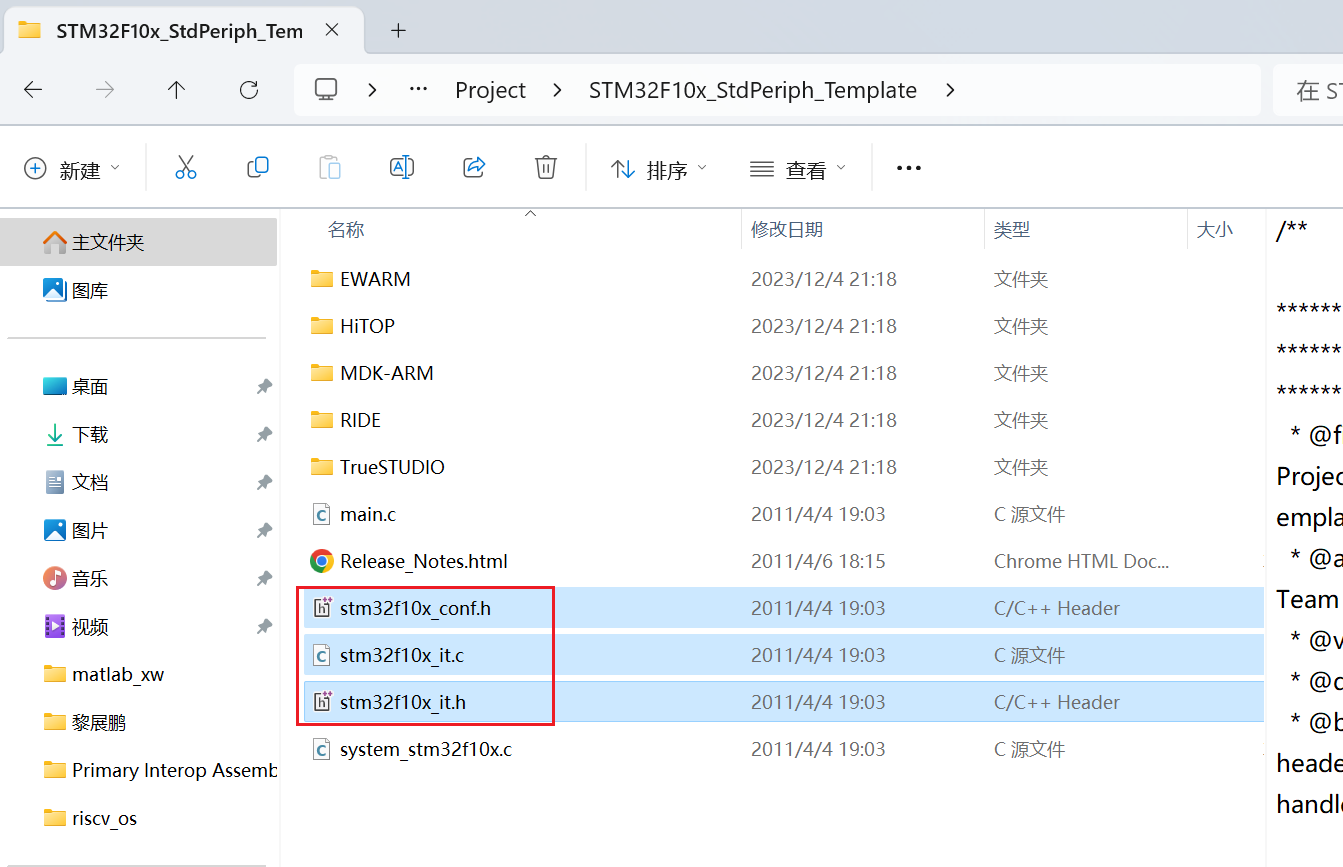Click the pin icon beside 下载
Screen dimensions: 1343x867
[x=264, y=435]
